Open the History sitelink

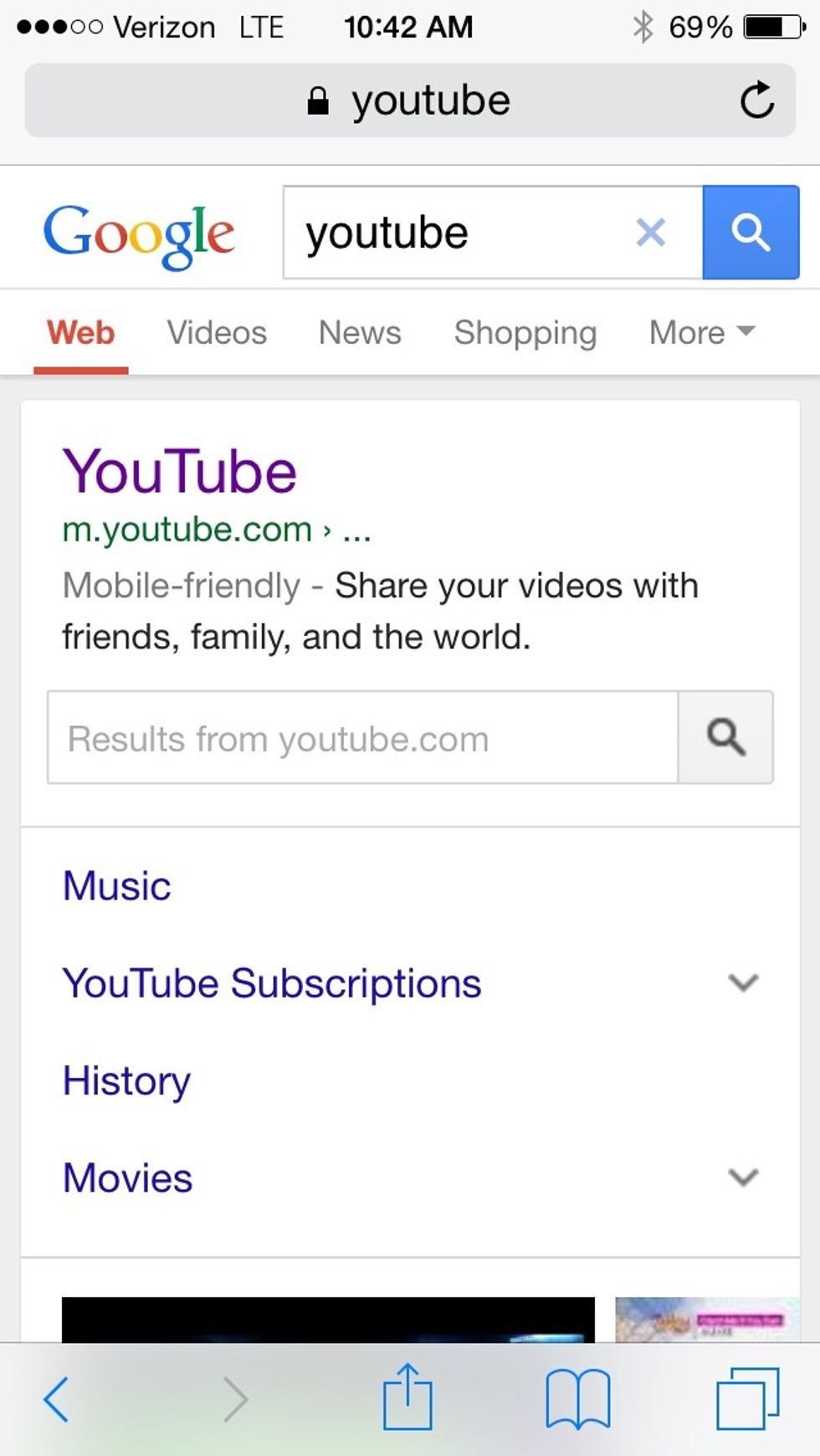click(x=127, y=1080)
